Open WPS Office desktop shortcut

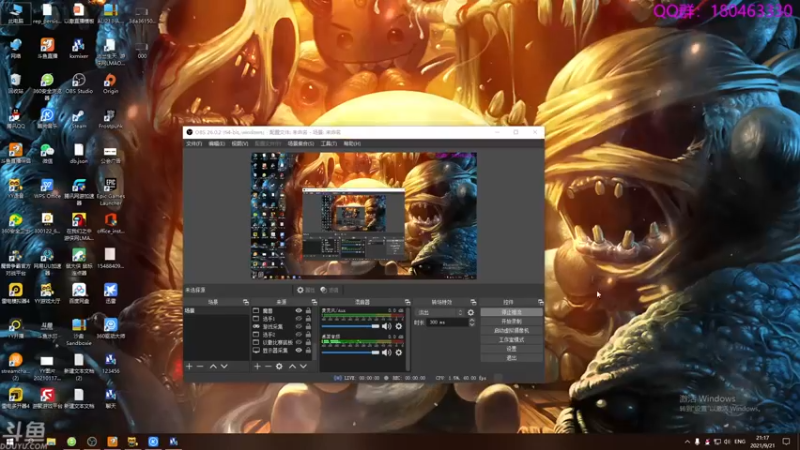pos(47,189)
